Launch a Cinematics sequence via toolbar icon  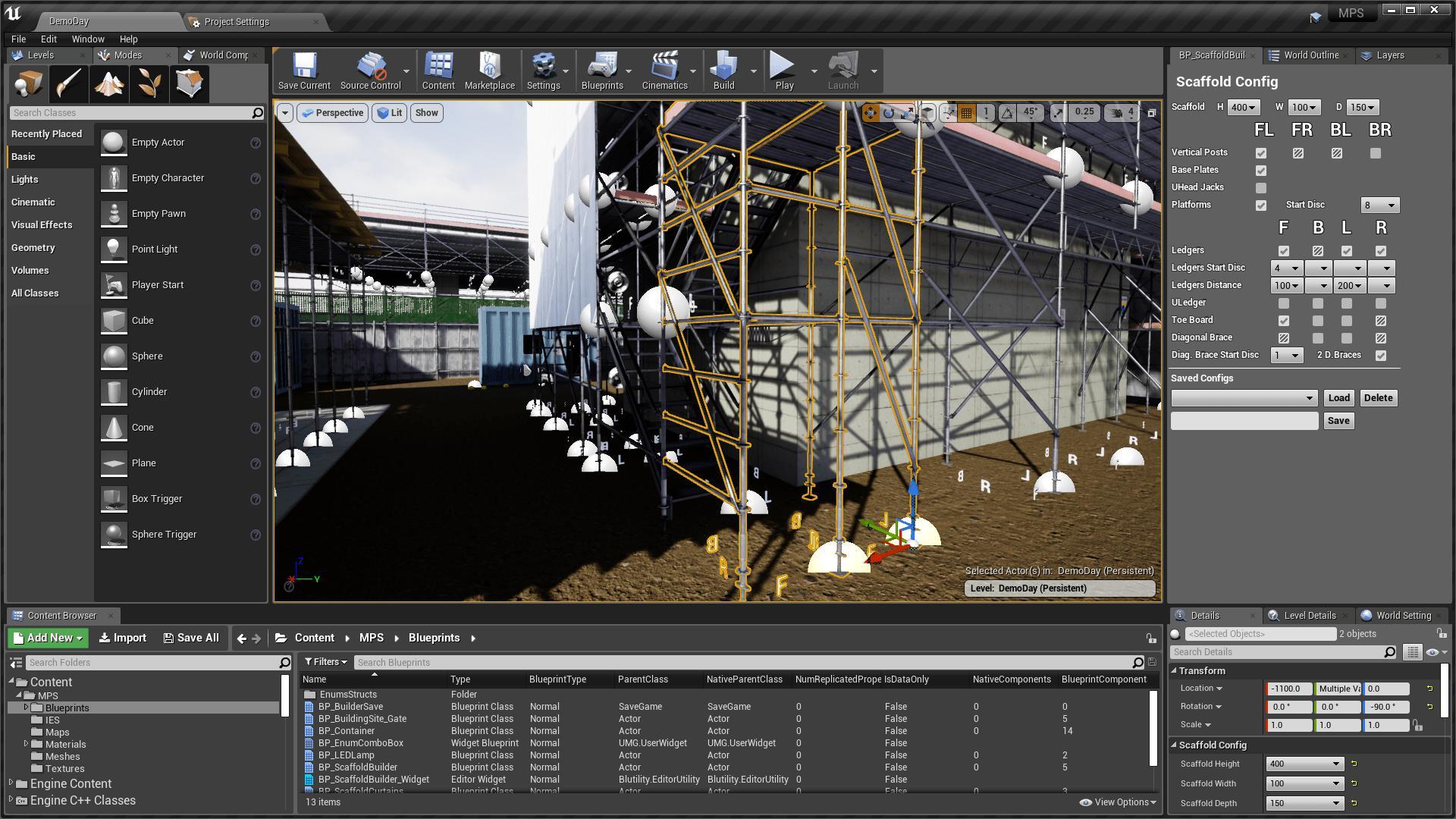coord(665,71)
